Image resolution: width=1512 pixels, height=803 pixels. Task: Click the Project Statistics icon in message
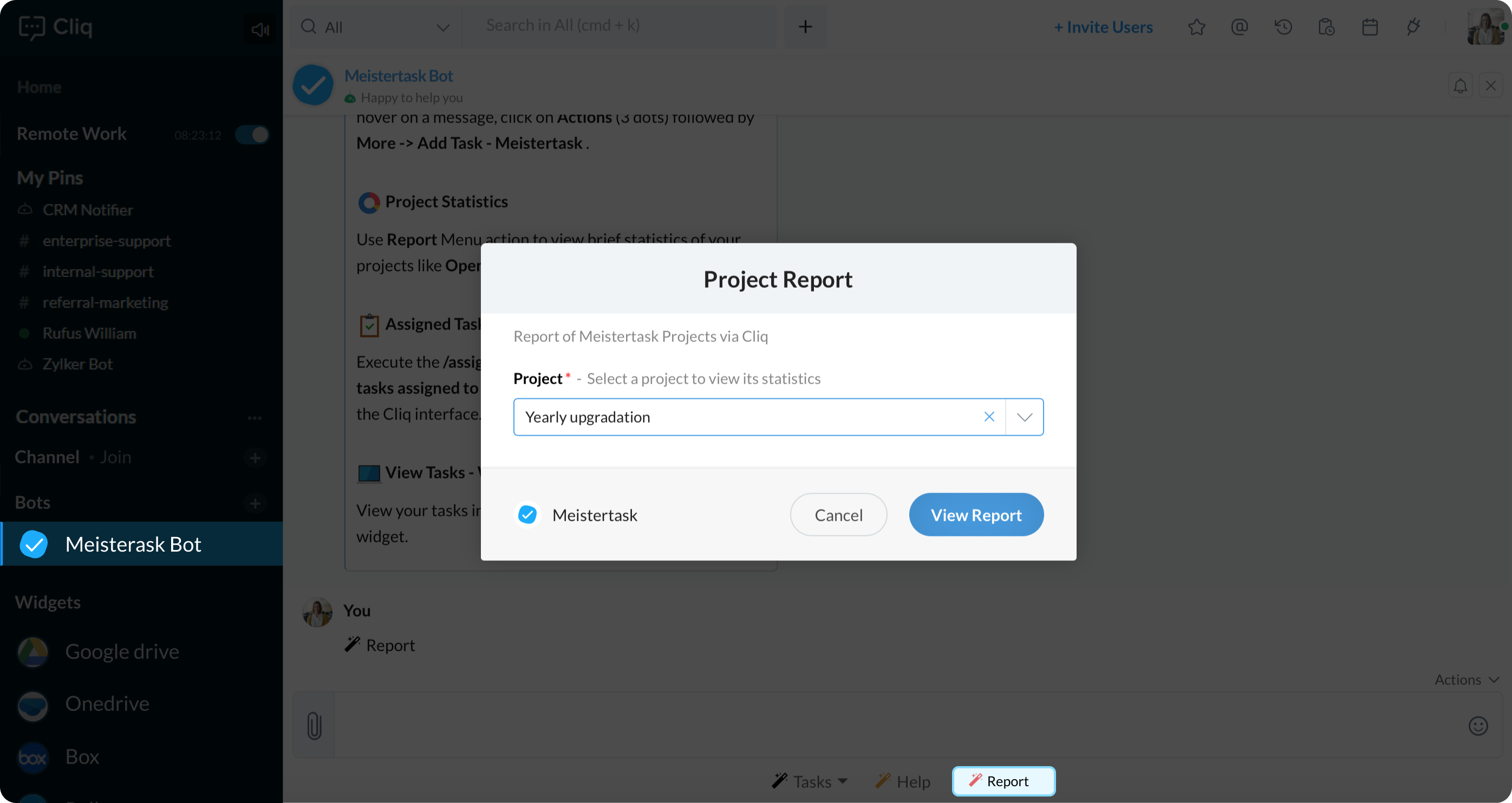[369, 202]
